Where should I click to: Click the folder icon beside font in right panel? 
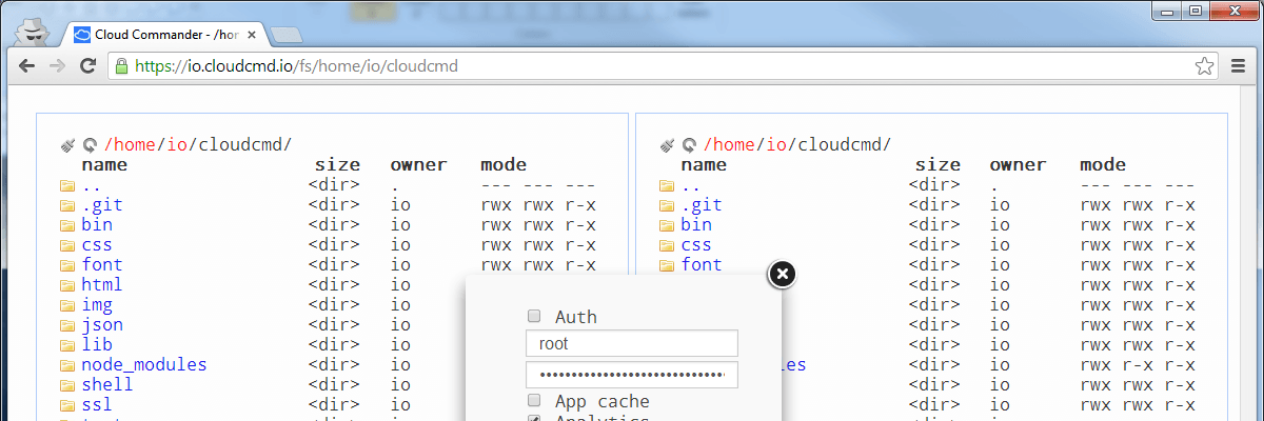click(667, 265)
